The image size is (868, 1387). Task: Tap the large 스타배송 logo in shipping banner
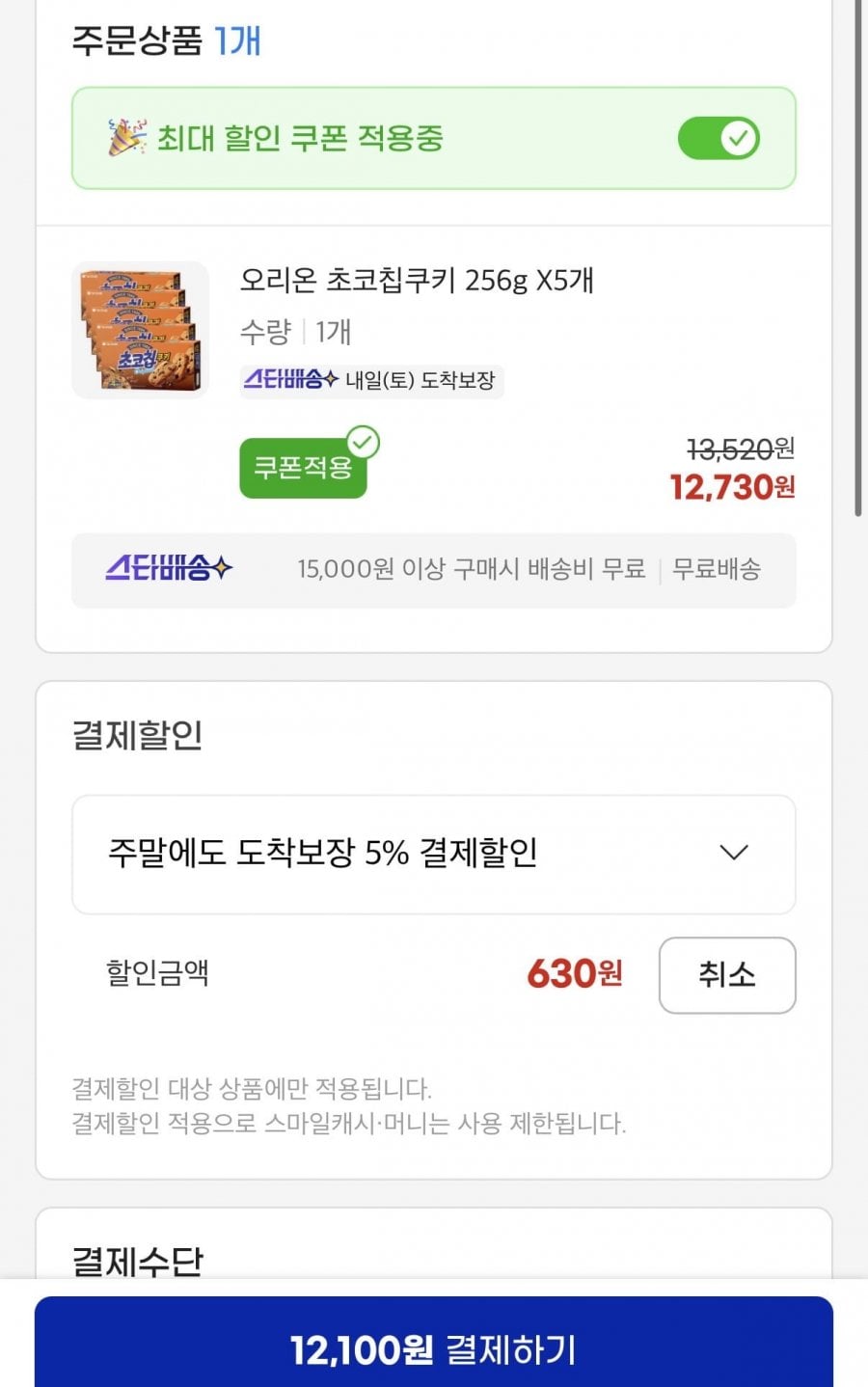coord(169,569)
